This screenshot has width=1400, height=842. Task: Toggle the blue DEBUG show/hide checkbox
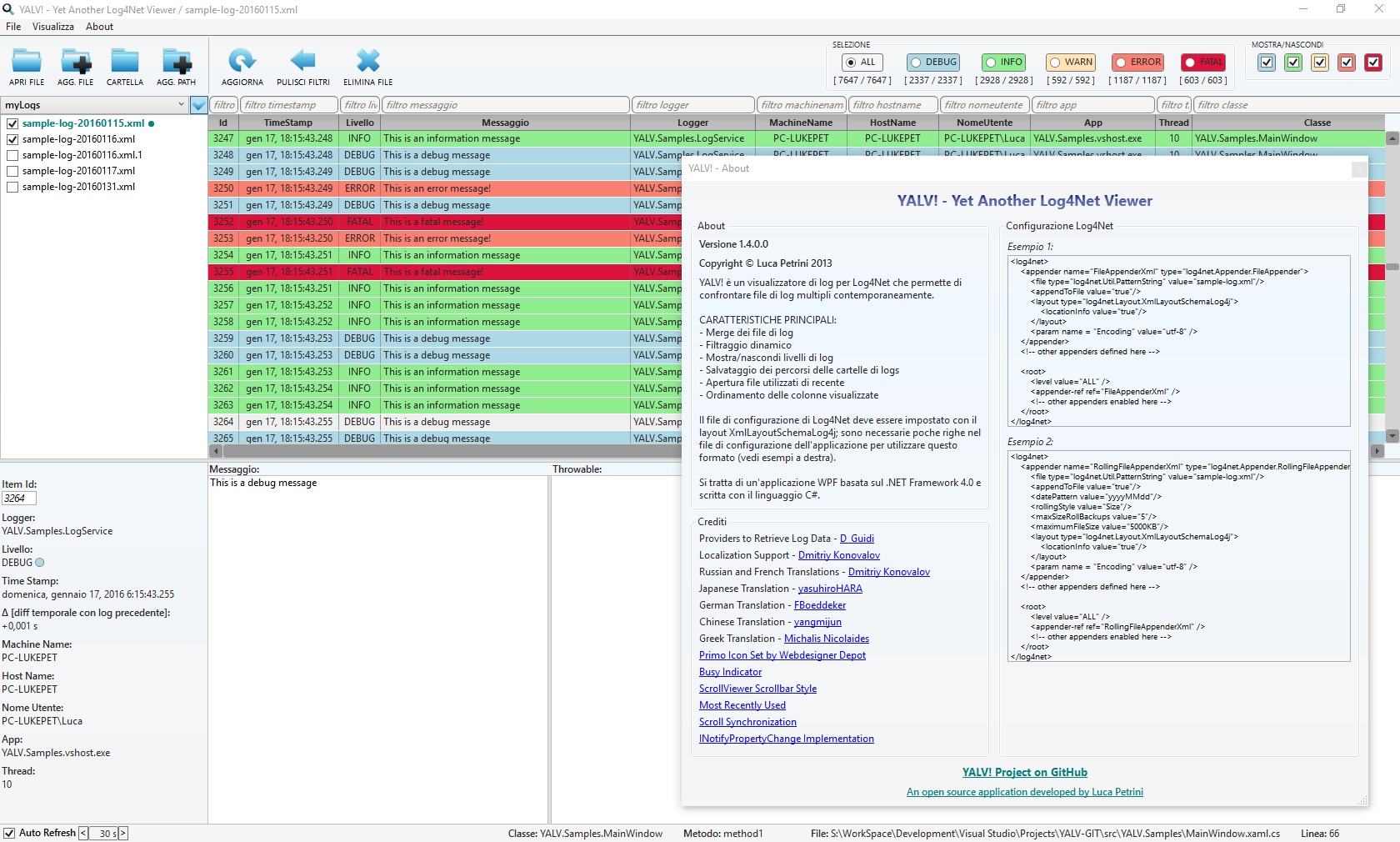coord(1267,62)
